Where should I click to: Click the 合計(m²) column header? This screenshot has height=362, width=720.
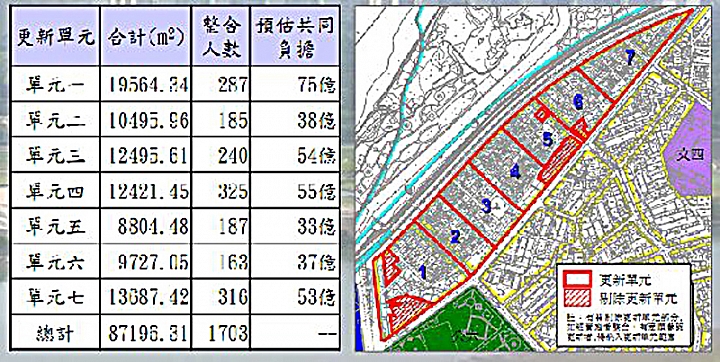tap(146, 37)
